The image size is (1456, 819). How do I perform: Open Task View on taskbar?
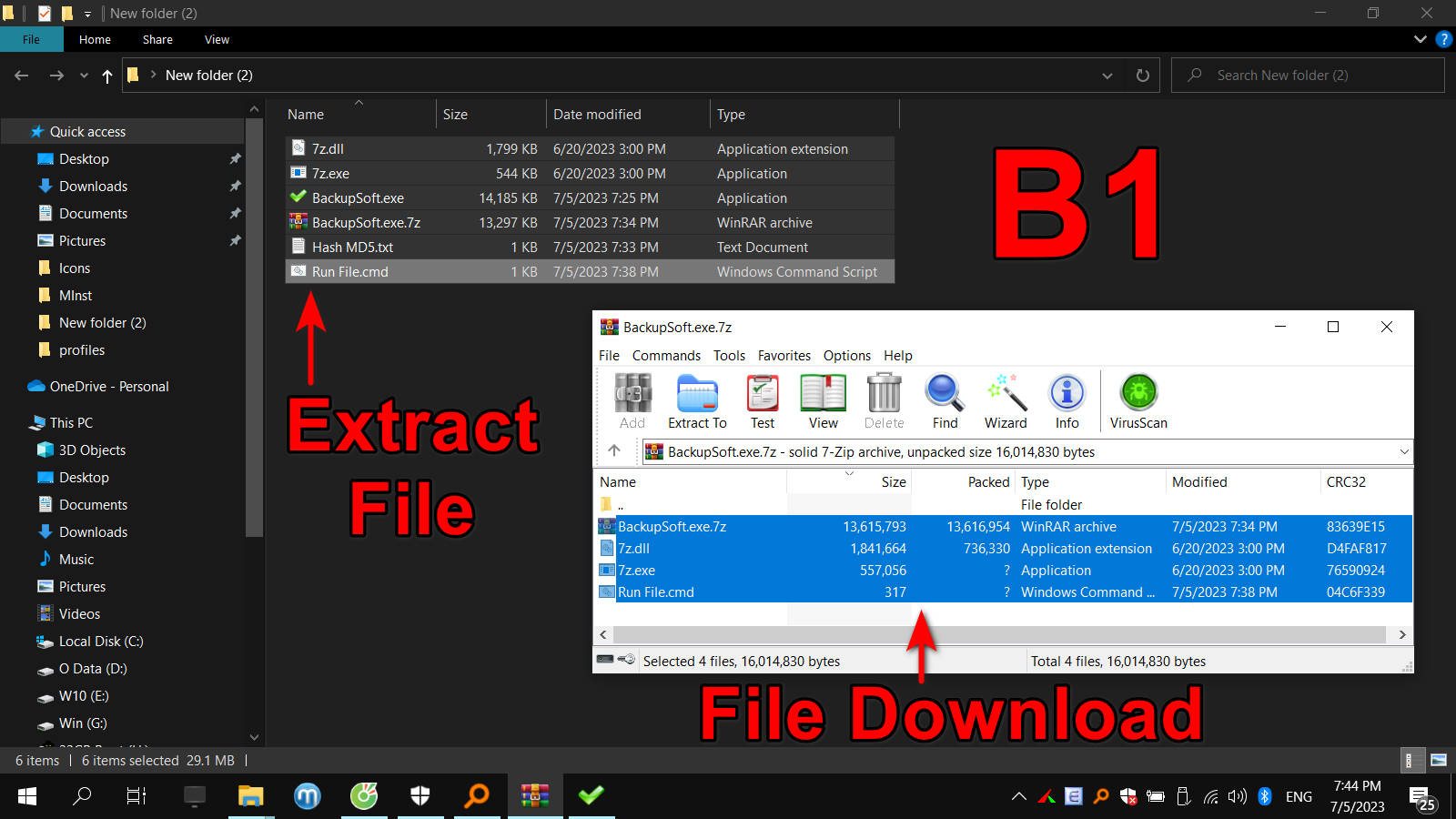(136, 796)
